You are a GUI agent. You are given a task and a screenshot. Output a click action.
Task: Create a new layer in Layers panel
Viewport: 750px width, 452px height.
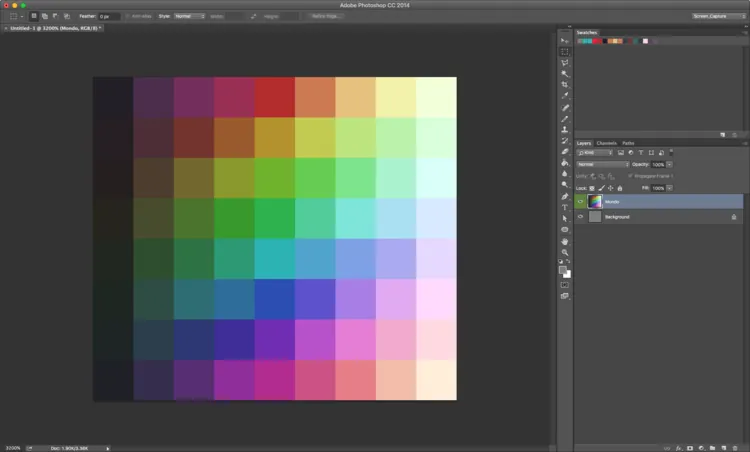(724, 448)
